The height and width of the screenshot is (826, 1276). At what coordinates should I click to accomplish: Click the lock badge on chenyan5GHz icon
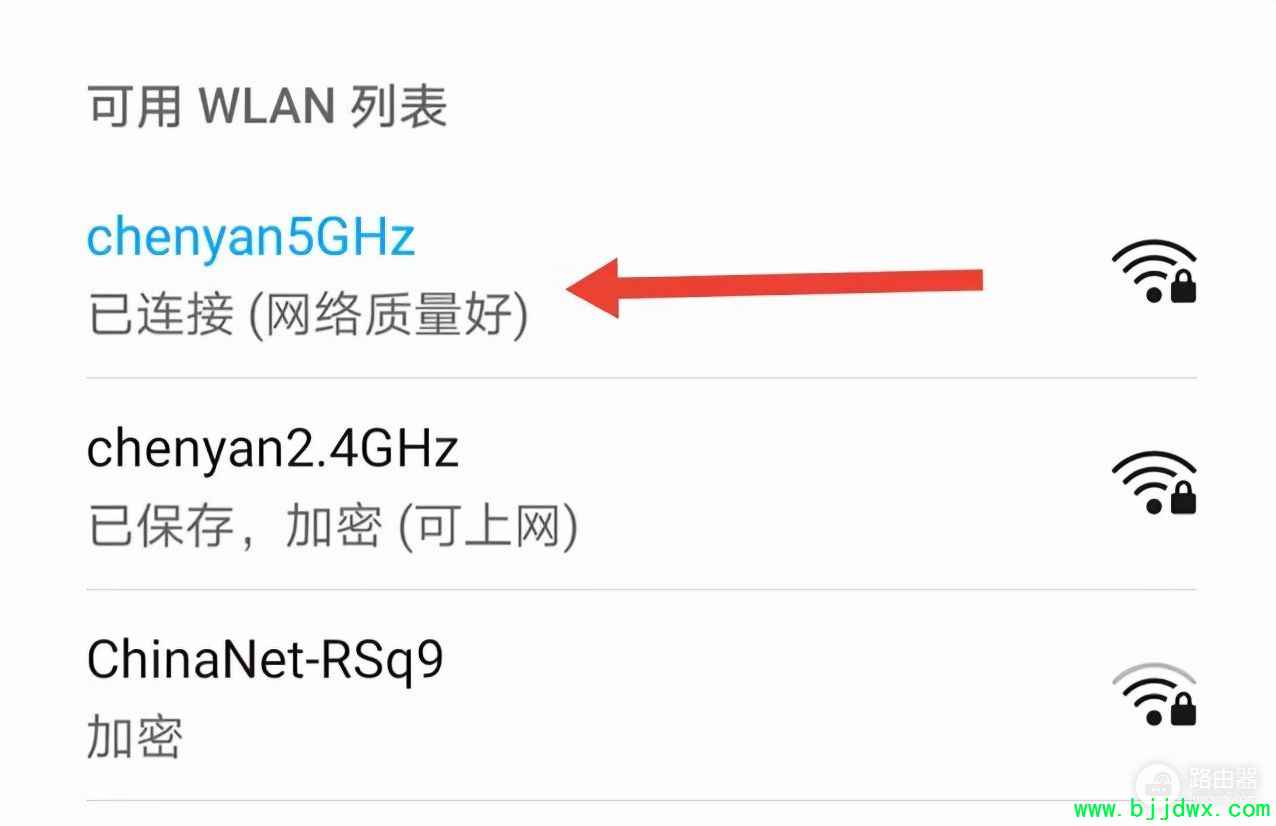(1183, 289)
